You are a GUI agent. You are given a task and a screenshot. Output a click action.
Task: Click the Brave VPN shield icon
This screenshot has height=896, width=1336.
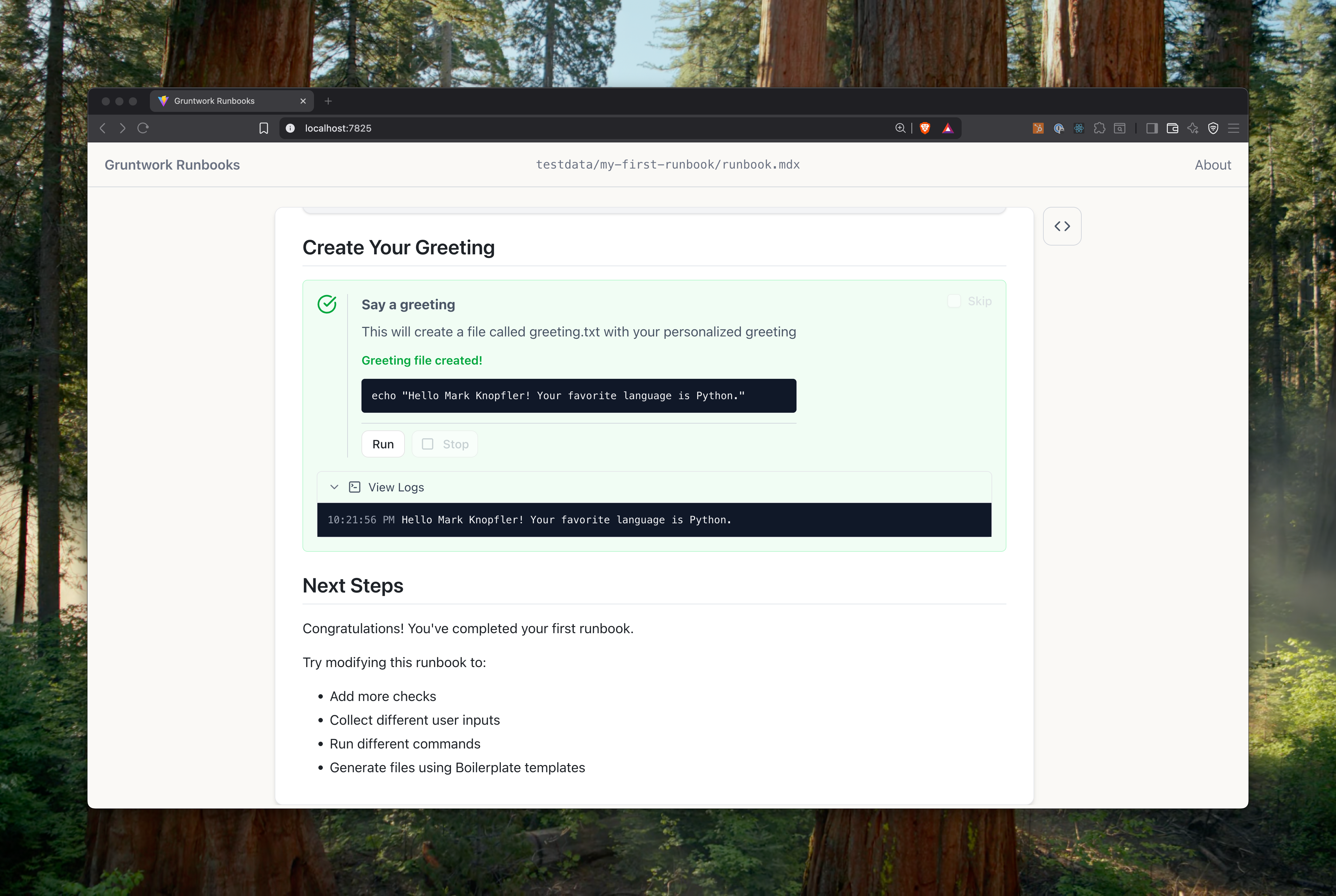coord(1213,128)
